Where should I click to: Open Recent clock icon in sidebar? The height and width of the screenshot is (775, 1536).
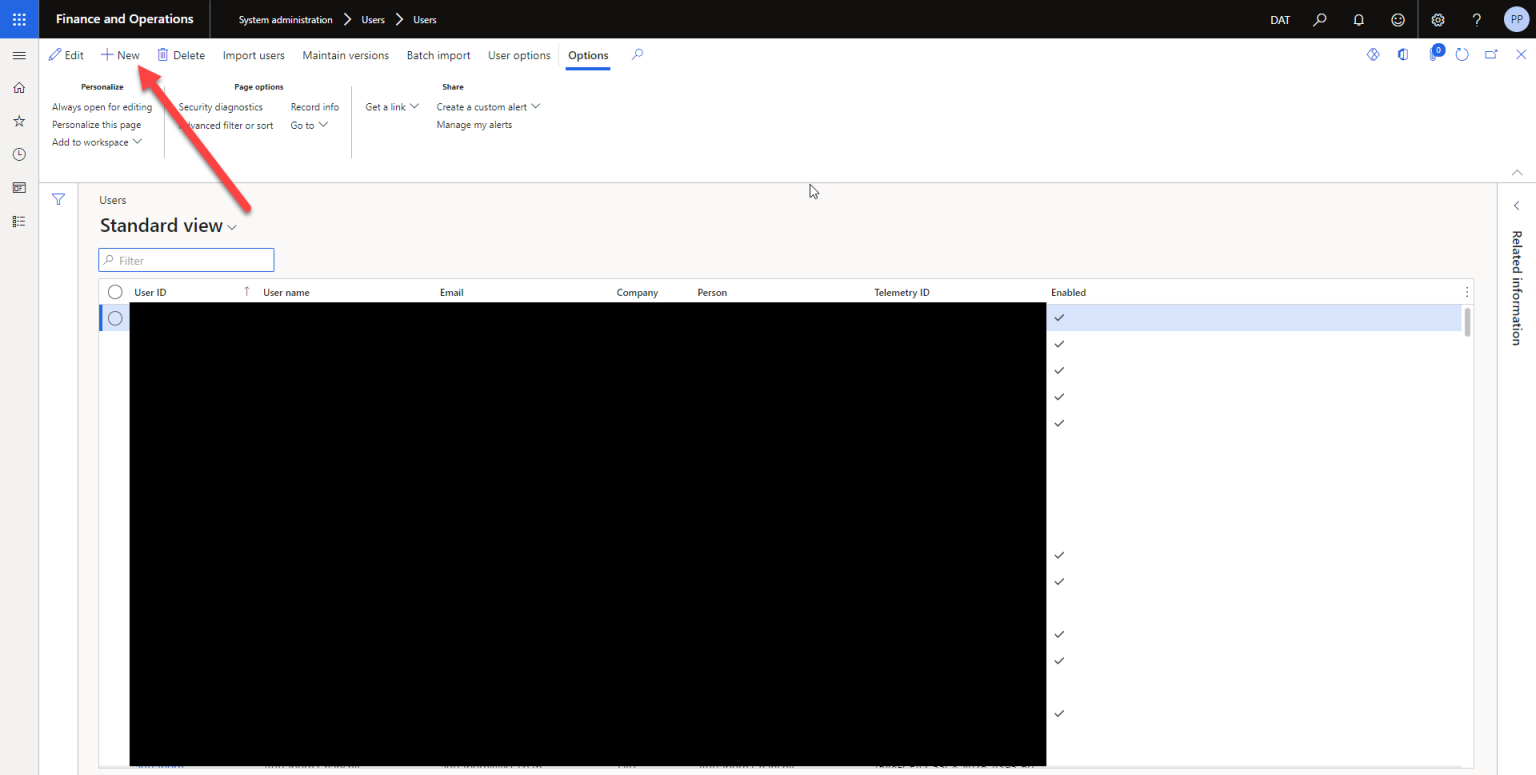tap(19, 154)
